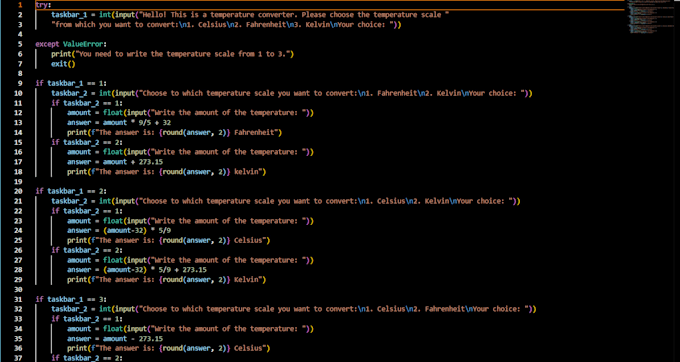680x362 pixels.
Task: Click line number 12 in the gutter
Action: pos(19,113)
